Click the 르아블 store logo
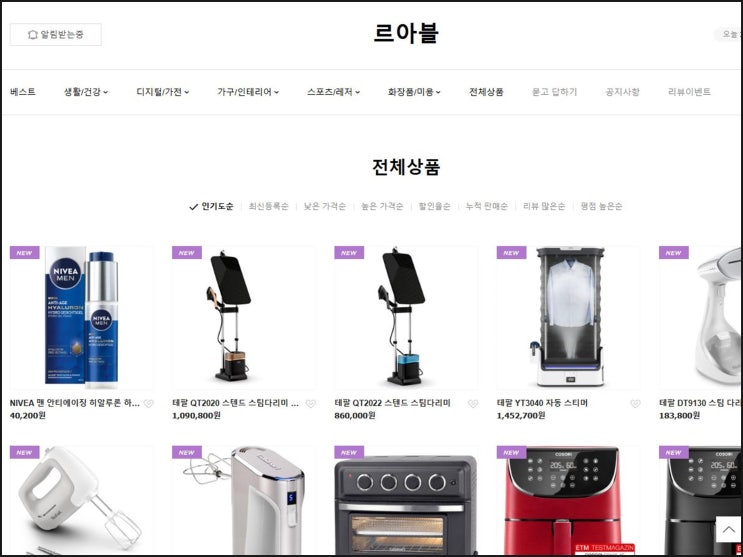This screenshot has height=557, width=743. pos(406,33)
